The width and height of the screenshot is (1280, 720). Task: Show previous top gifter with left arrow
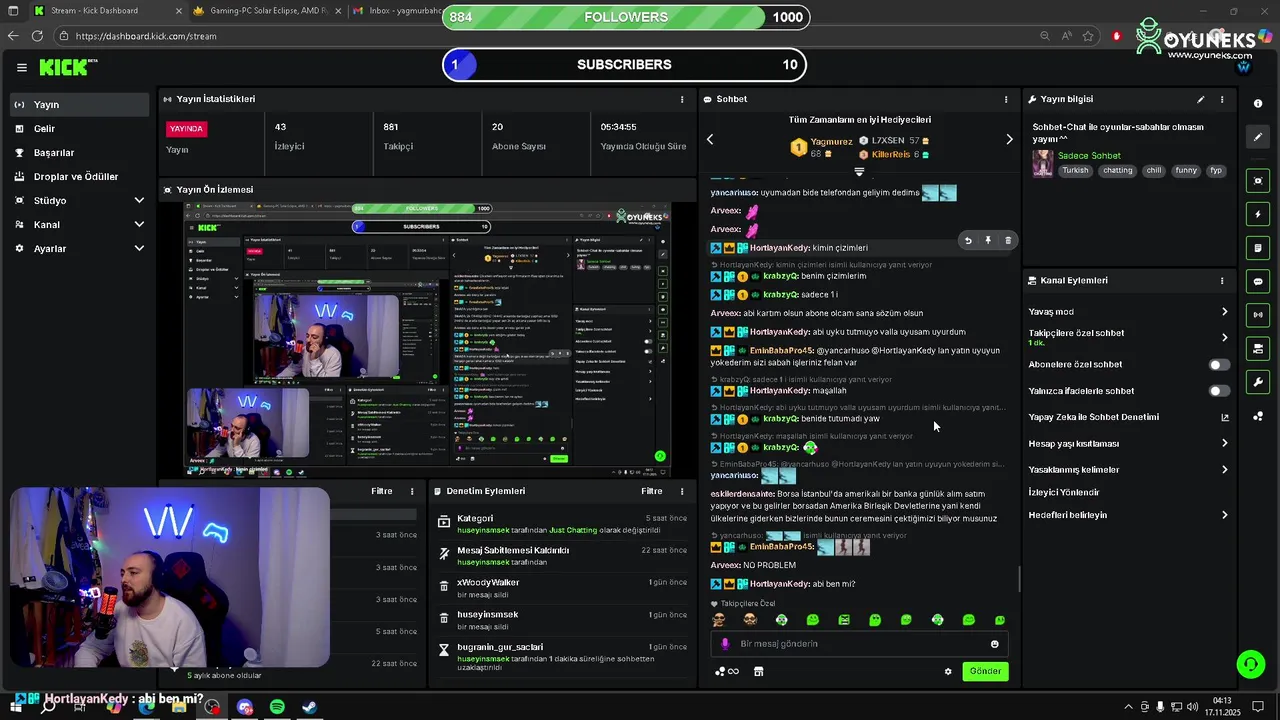click(710, 139)
